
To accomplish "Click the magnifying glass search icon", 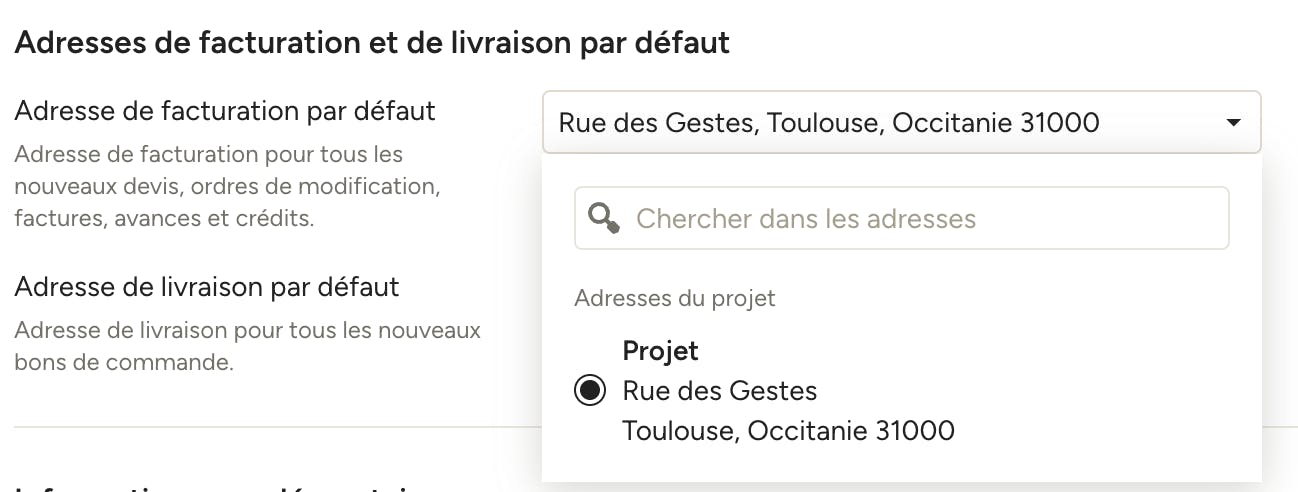I will (605, 218).
